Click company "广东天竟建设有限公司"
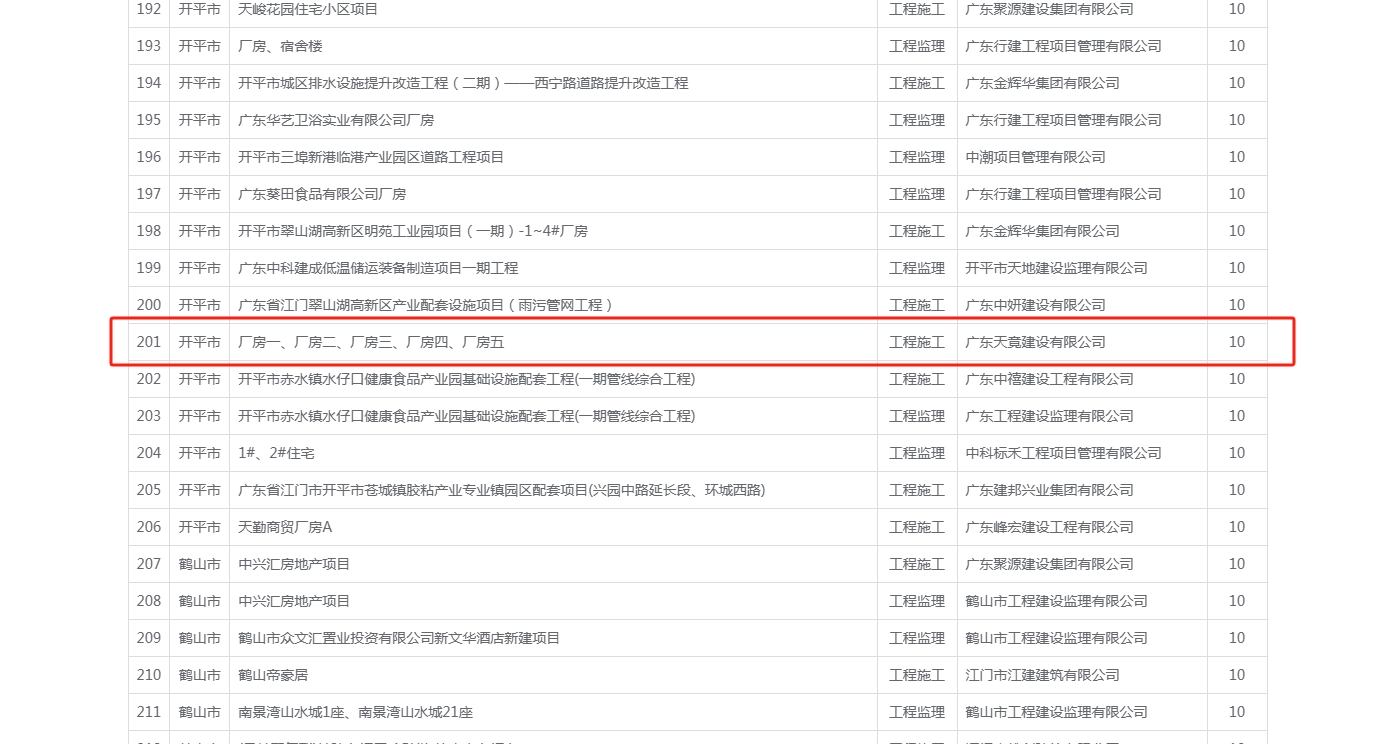This screenshot has width=1373, height=744. (x=1035, y=342)
